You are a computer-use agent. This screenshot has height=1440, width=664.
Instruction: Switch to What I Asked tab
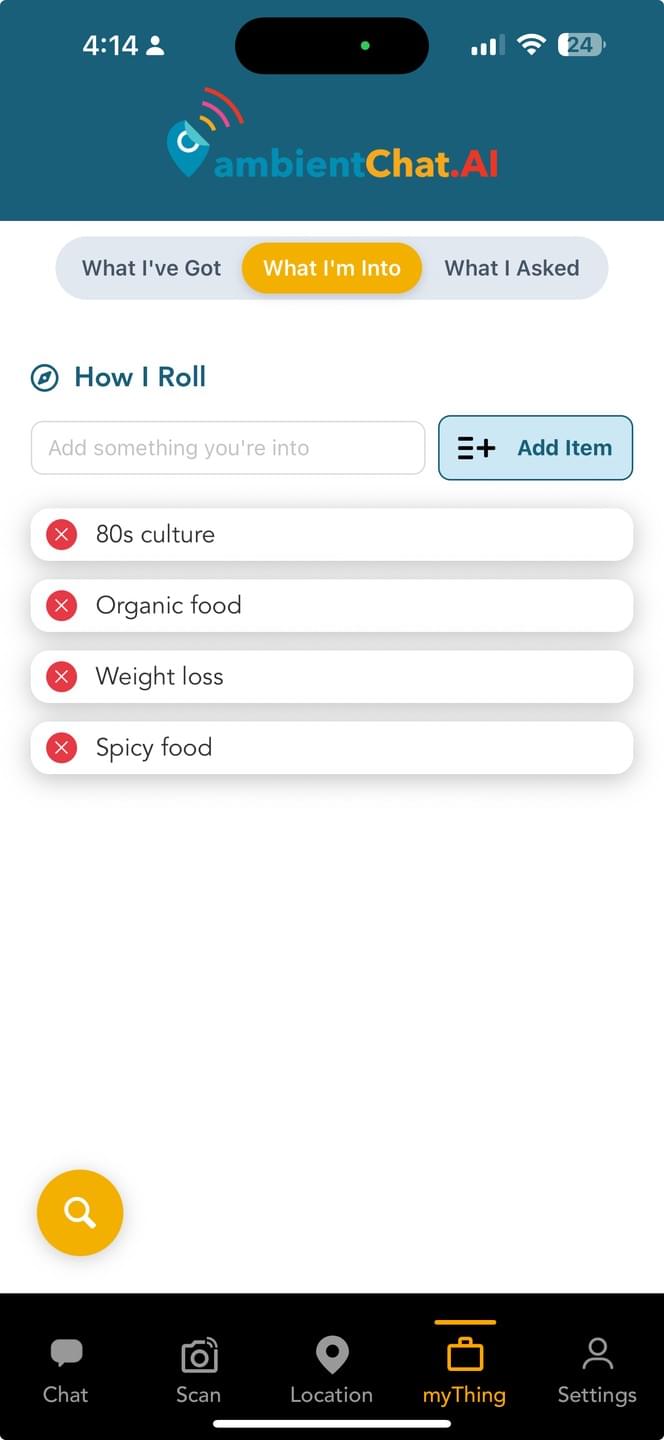point(512,268)
